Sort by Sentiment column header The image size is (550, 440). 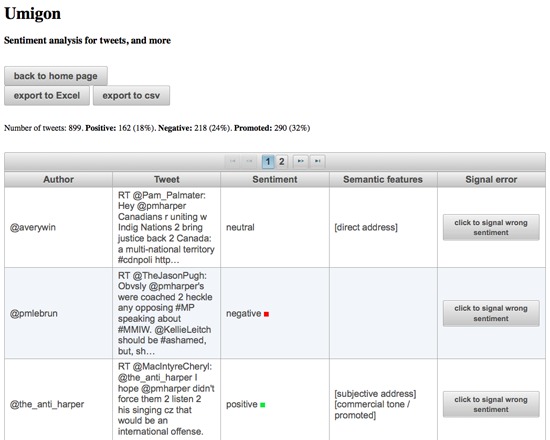[275, 179]
